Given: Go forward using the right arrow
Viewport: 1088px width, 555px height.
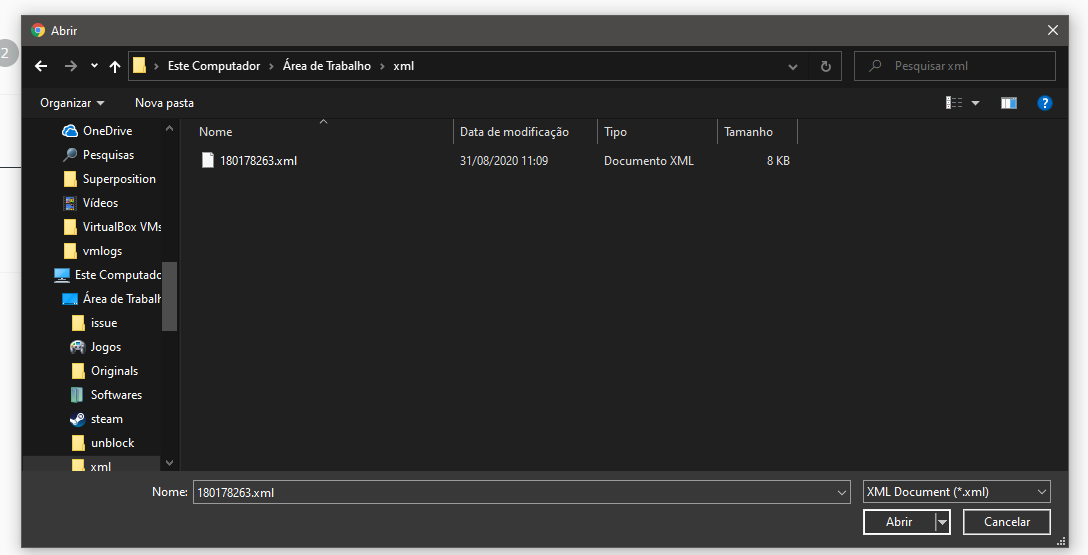Looking at the screenshot, I should 71,66.
